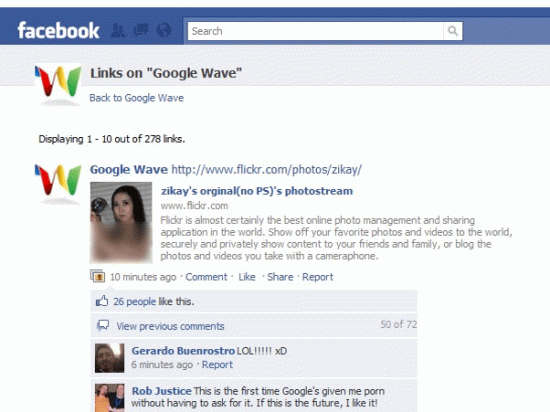
Task: Click Comment under the post
Action: coord(206,277)
